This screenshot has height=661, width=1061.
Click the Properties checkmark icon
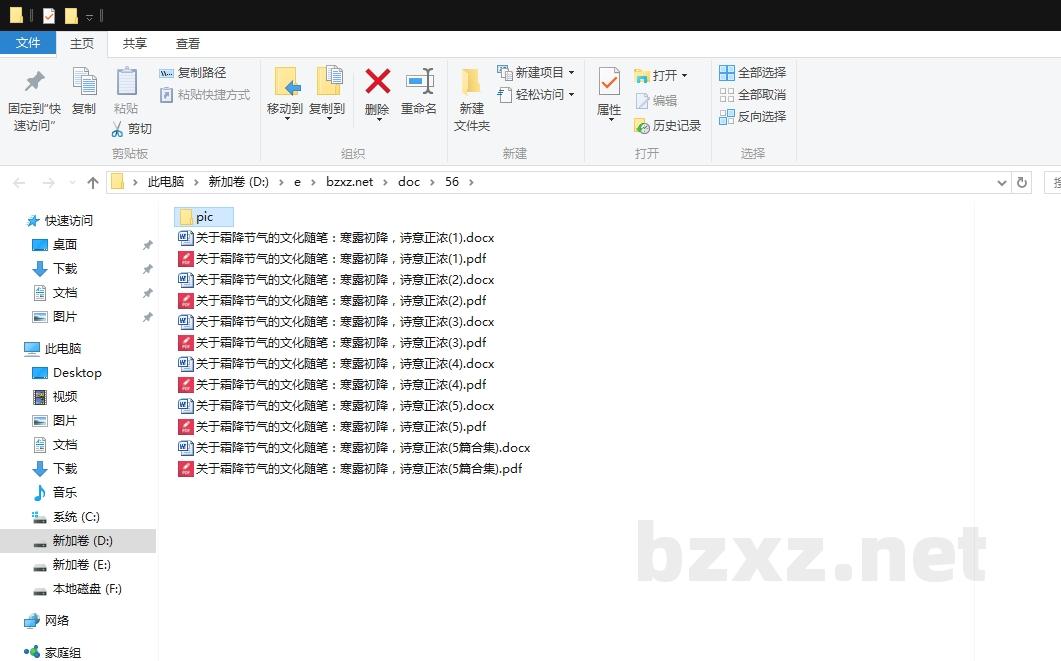coord(609,82)
